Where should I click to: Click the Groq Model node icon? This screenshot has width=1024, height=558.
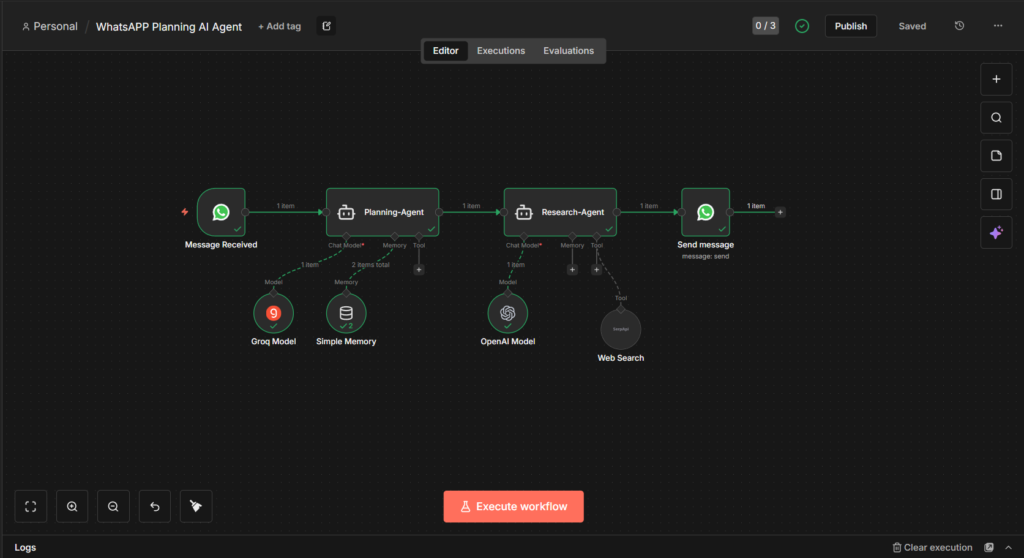(273, 313)
